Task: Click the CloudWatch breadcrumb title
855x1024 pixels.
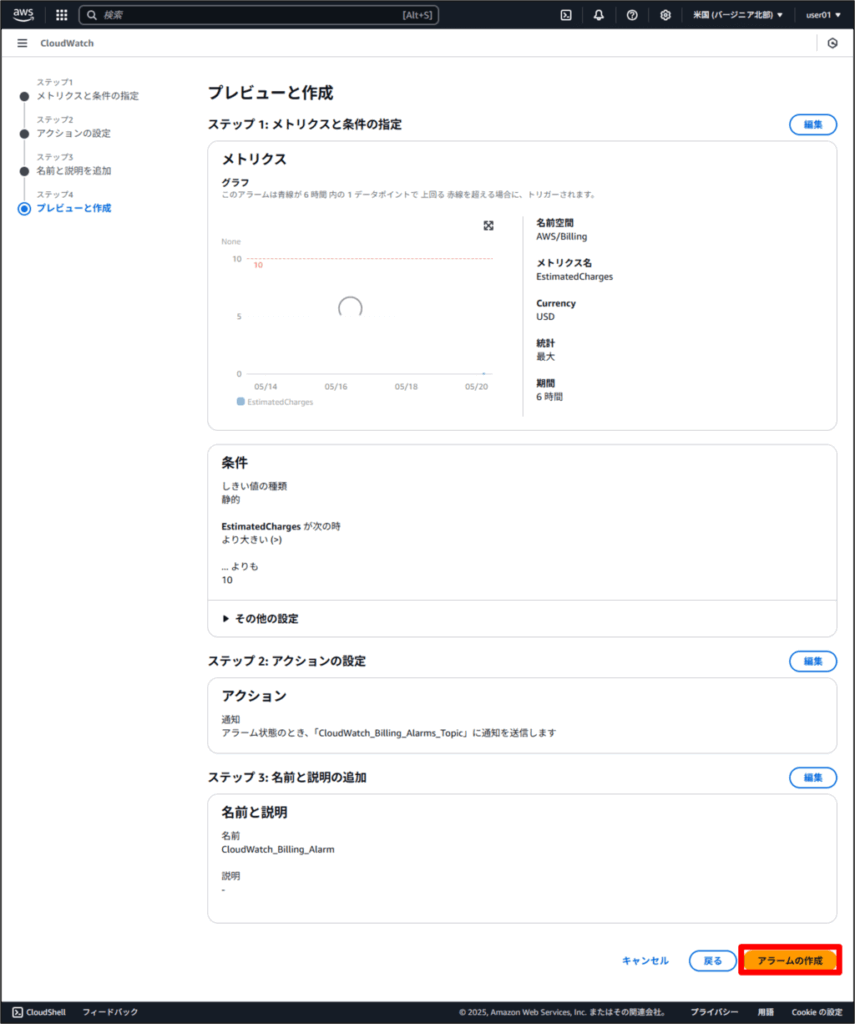Action: pyautogui.click(x=67, y=43)
